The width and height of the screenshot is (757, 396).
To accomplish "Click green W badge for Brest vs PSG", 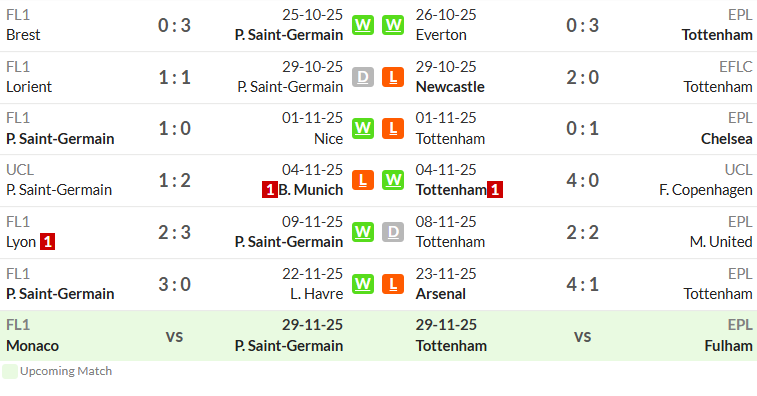I will [x=363, y=25].
